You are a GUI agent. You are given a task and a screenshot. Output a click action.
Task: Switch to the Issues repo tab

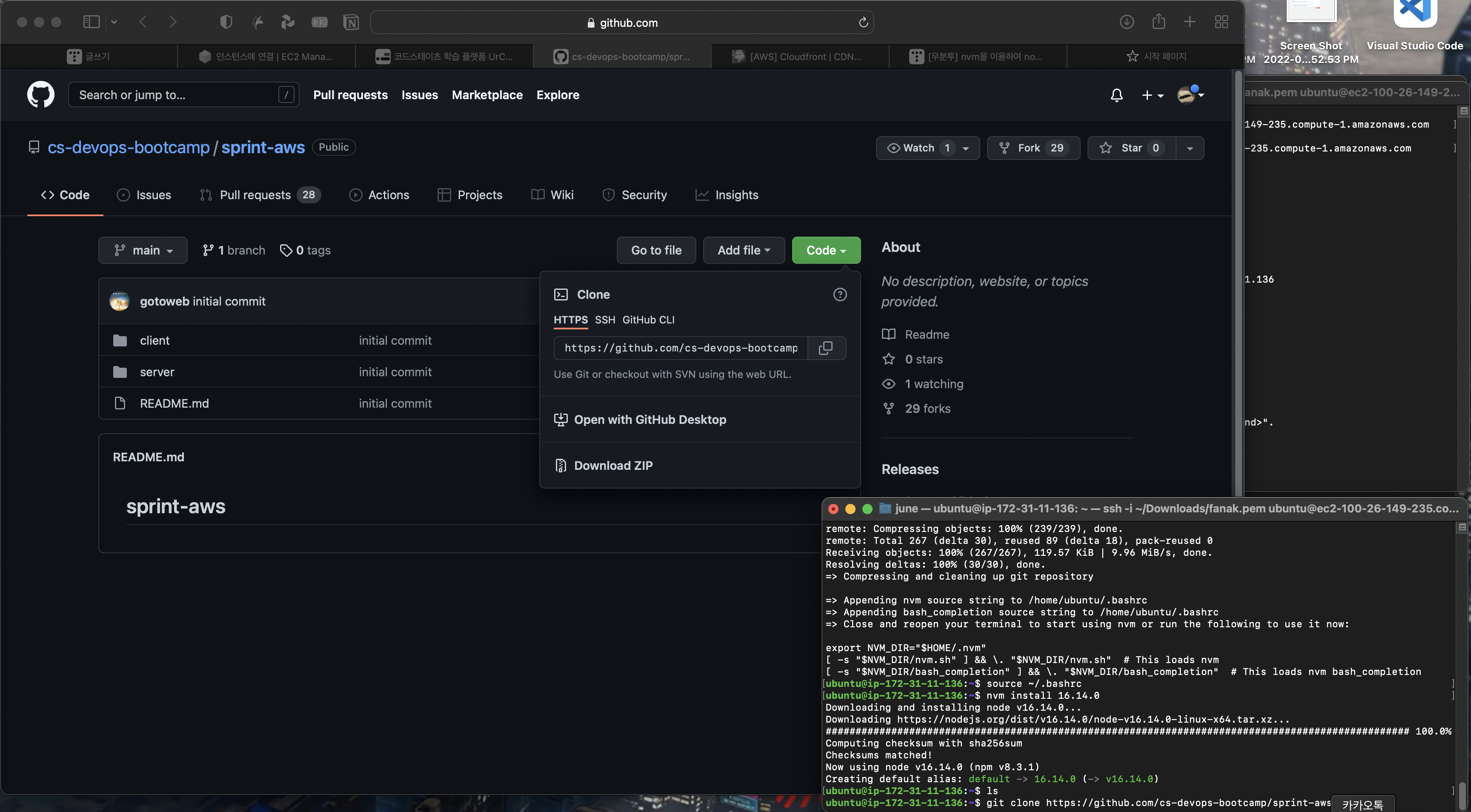tap(144, 195)
